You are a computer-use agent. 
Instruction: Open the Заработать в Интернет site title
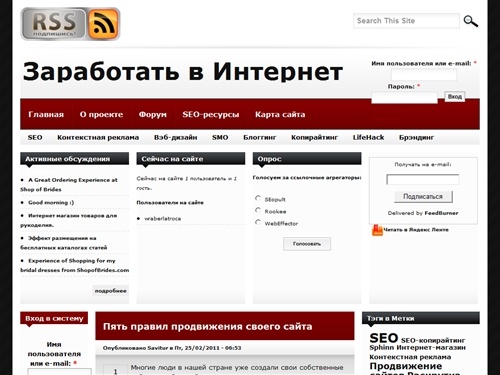(x=183, y=72)
